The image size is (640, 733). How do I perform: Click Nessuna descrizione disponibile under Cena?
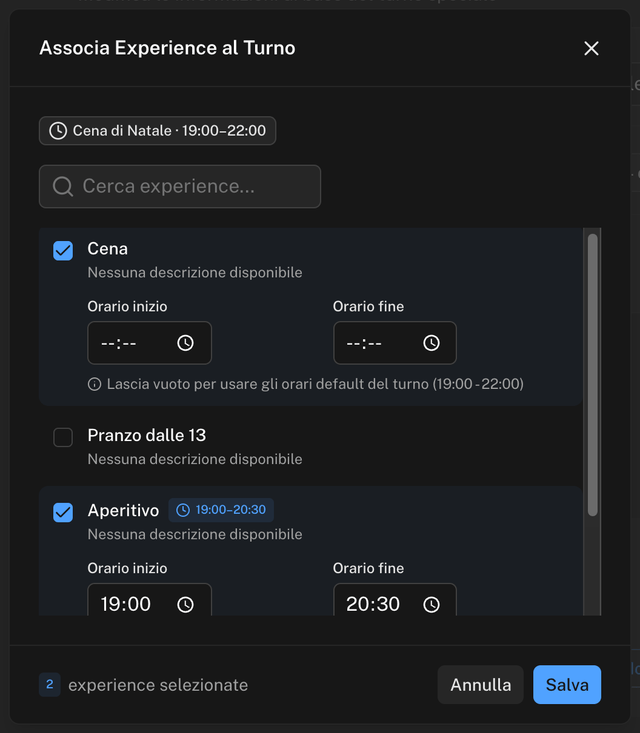pos(195,273)
